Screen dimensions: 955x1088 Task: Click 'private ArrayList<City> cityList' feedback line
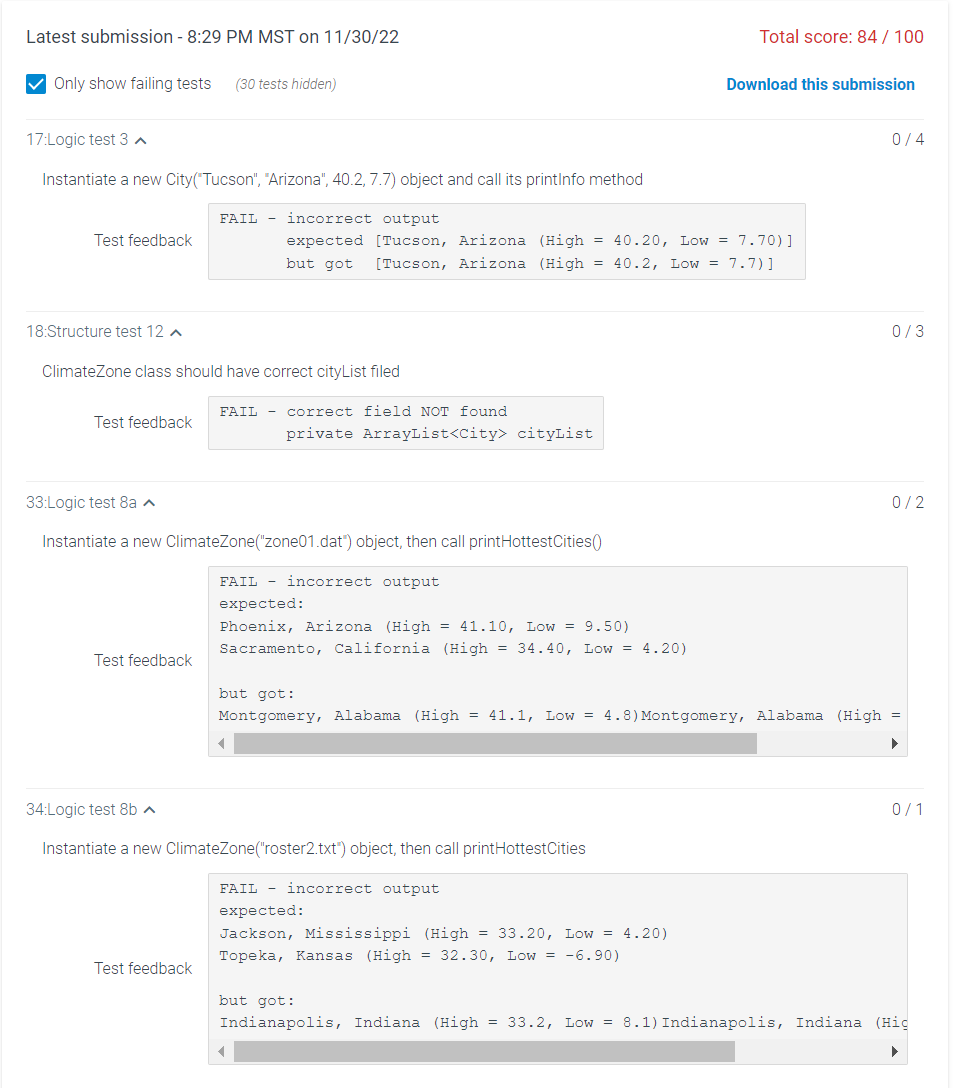[439, 434]
